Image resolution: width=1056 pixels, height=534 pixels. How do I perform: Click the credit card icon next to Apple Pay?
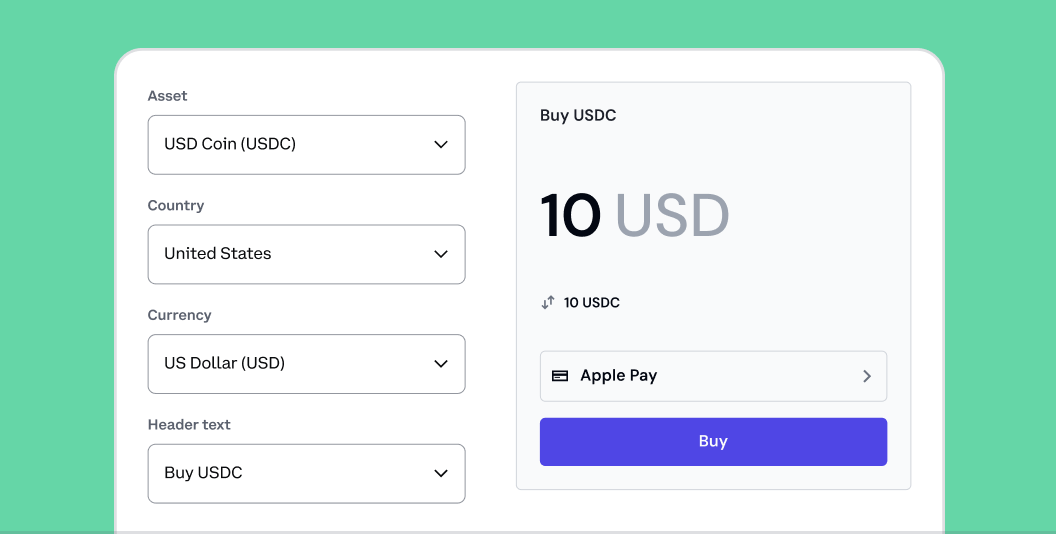(560, 376)
